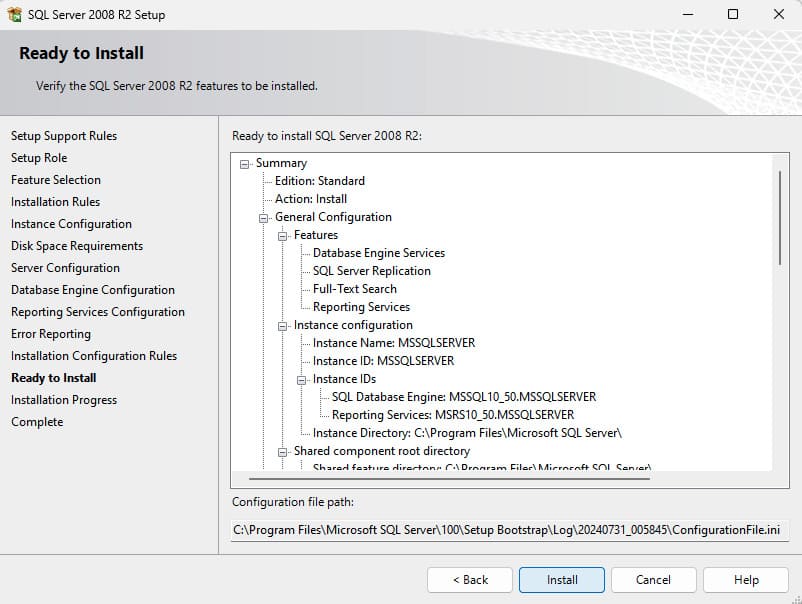The height and width of the screenshot is (604, 802).
Task: Collapse the Instance configuration node
Action: [282, 326]
